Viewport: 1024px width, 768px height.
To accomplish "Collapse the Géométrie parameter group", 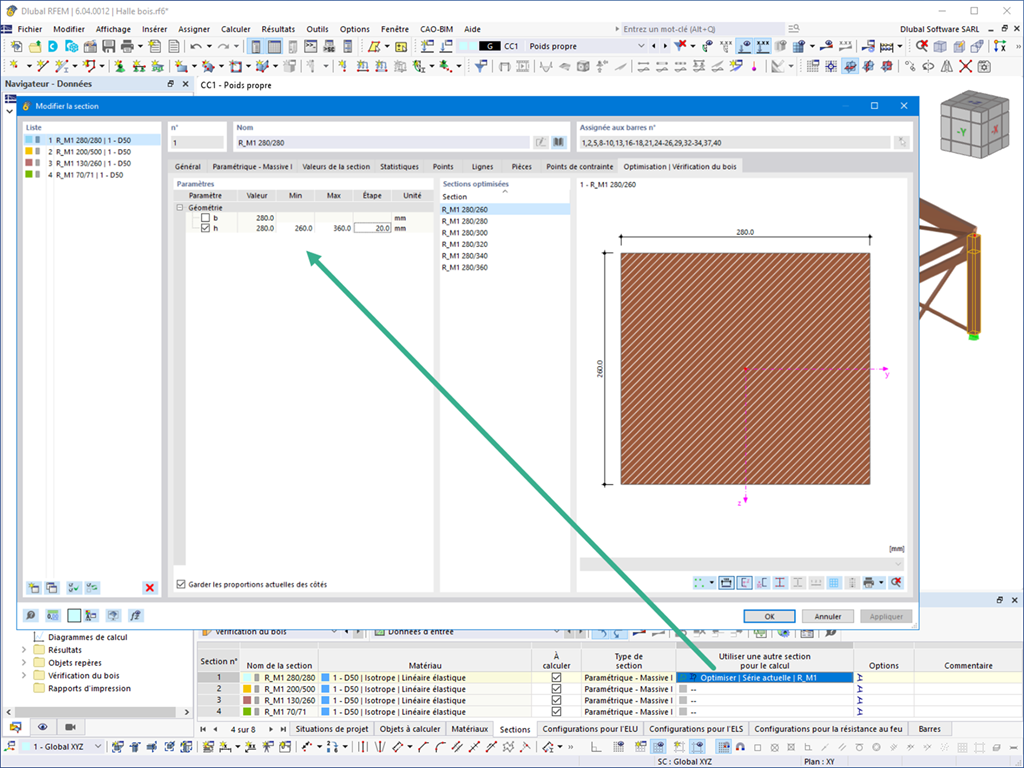I will (x=180, y=208).
